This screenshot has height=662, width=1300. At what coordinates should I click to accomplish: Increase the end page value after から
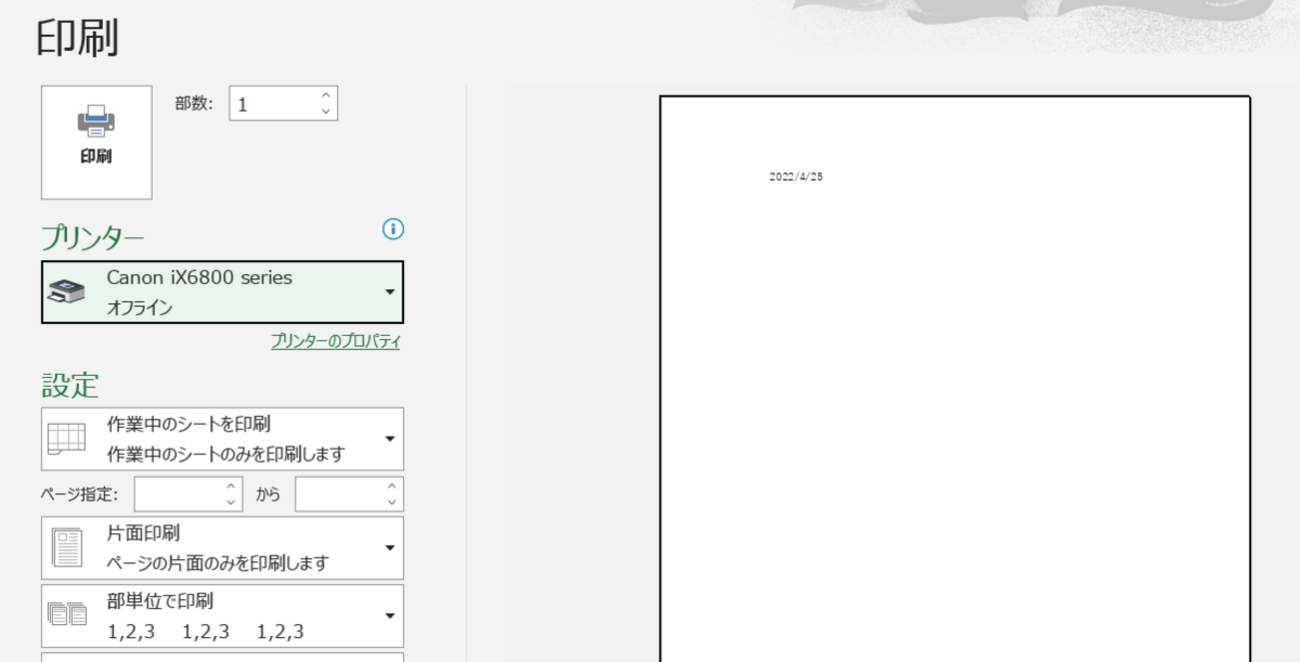tap(392, 486)
